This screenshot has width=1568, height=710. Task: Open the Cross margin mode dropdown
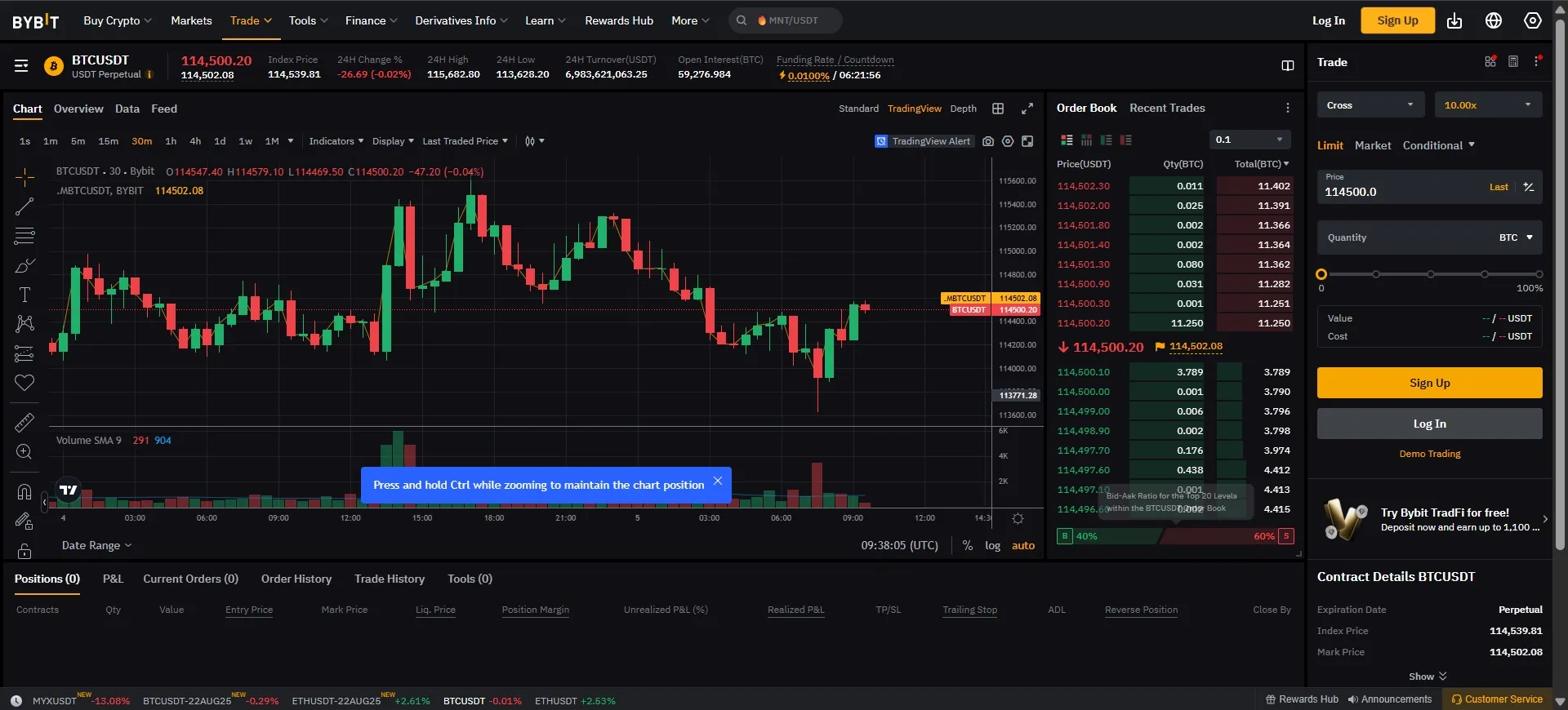1370,104
